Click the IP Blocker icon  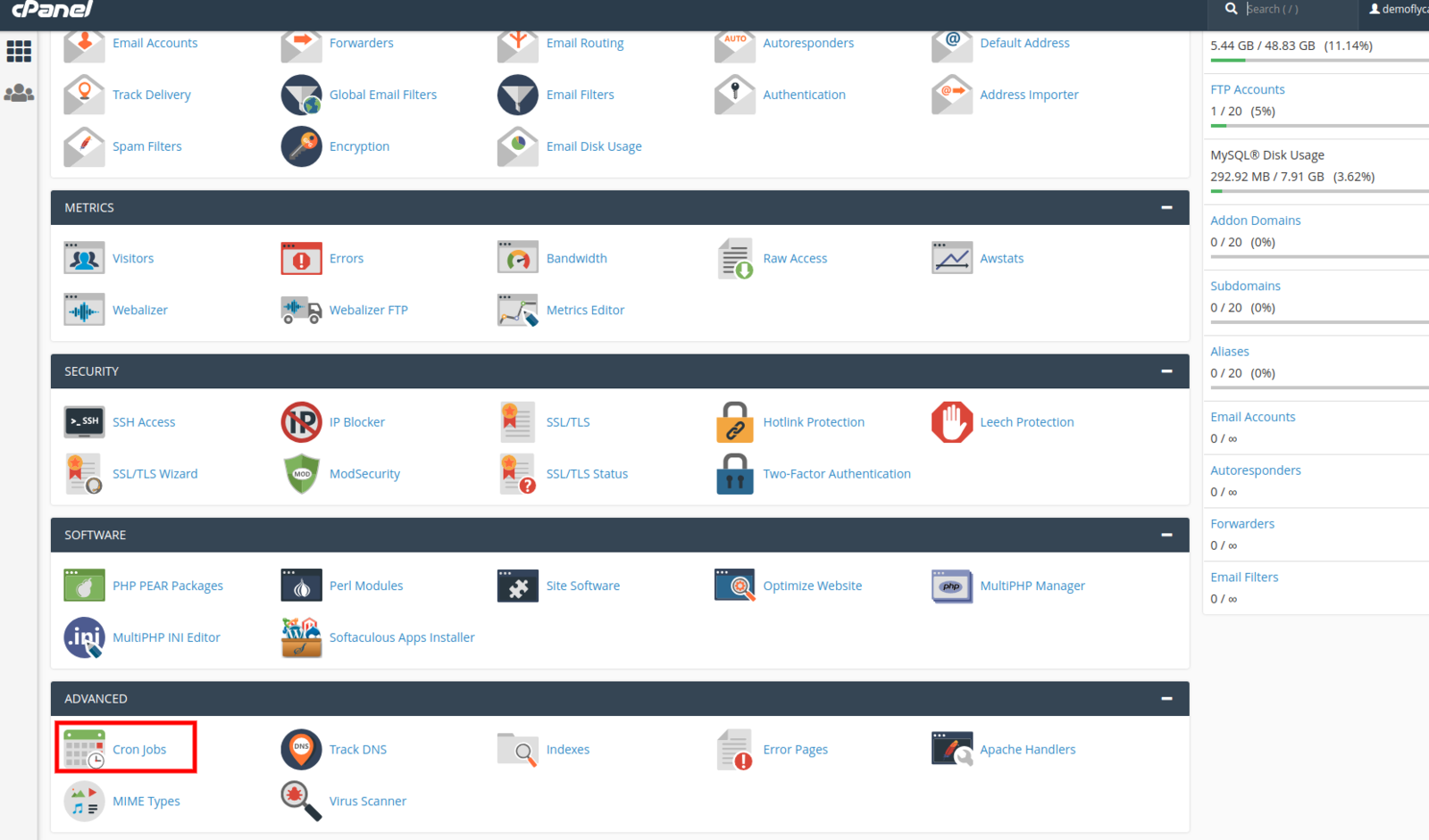(301, 422)
